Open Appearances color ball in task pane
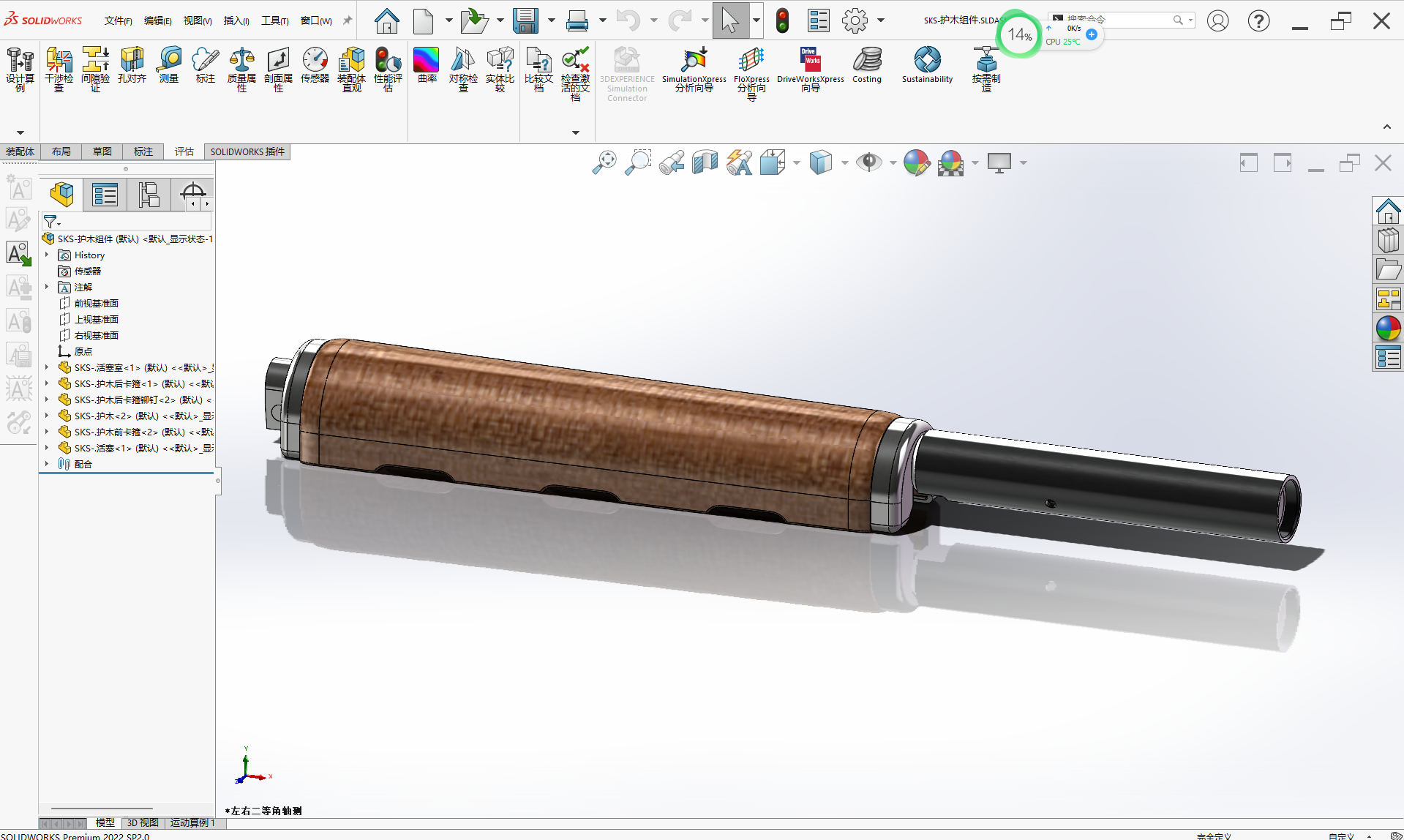The height and width of the screenshot is (840, 1404). tap(1388, 329)
